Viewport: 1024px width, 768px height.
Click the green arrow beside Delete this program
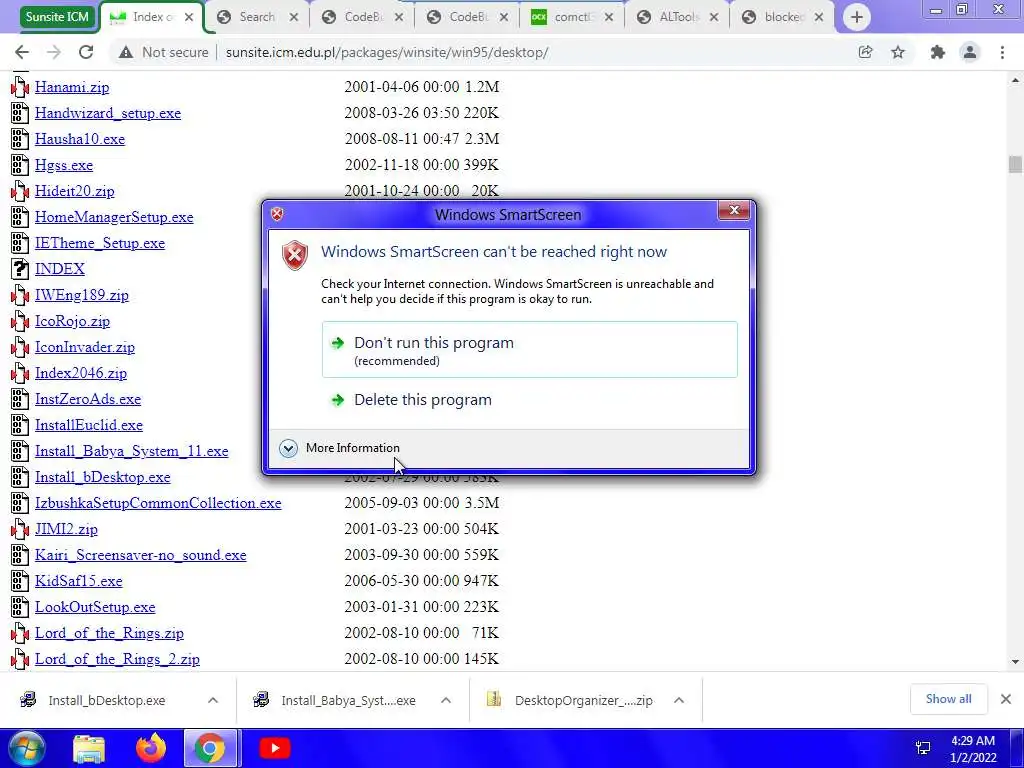pyautogui.click(x=338, y=400)
